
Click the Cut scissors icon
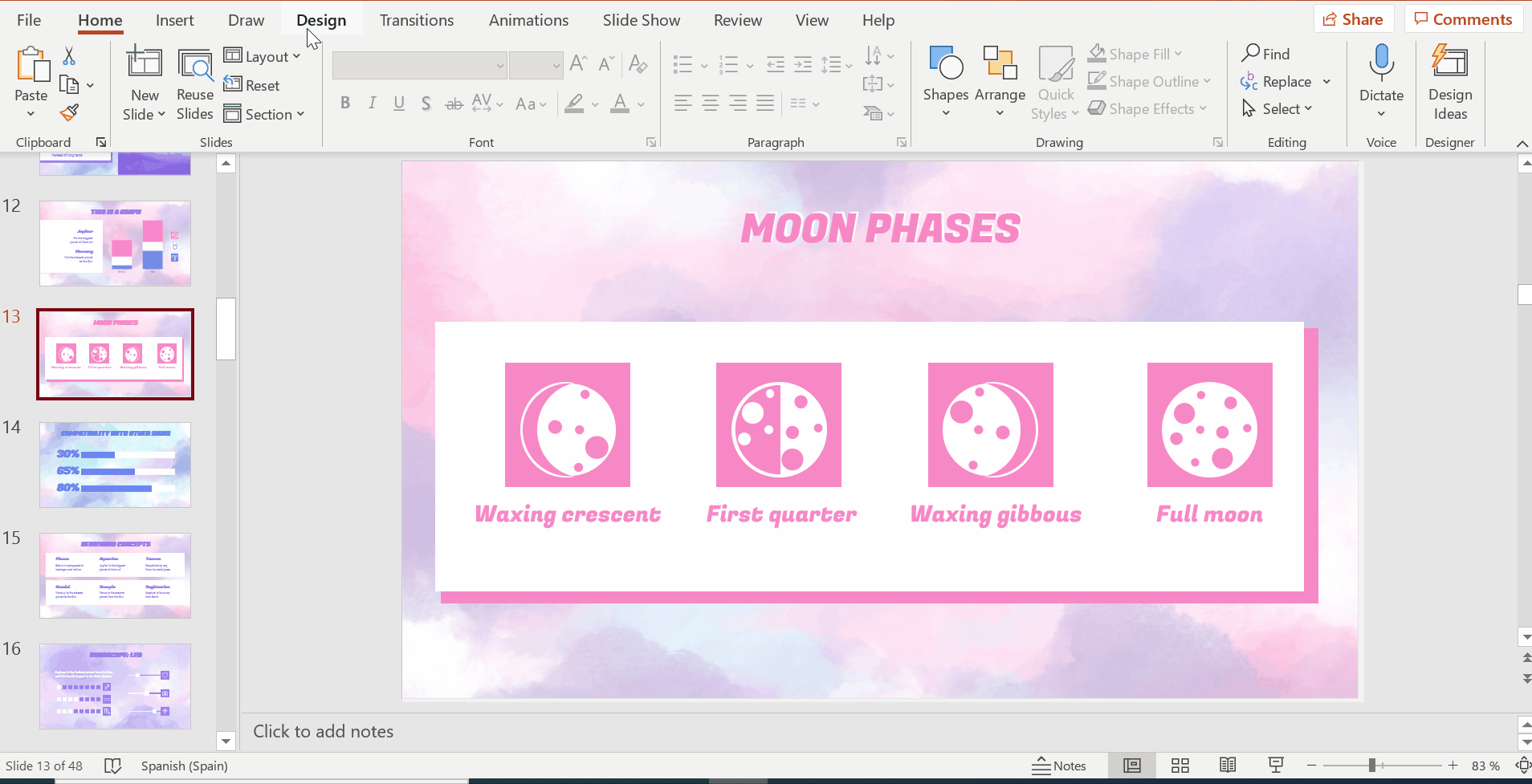(x=69, y=56)
